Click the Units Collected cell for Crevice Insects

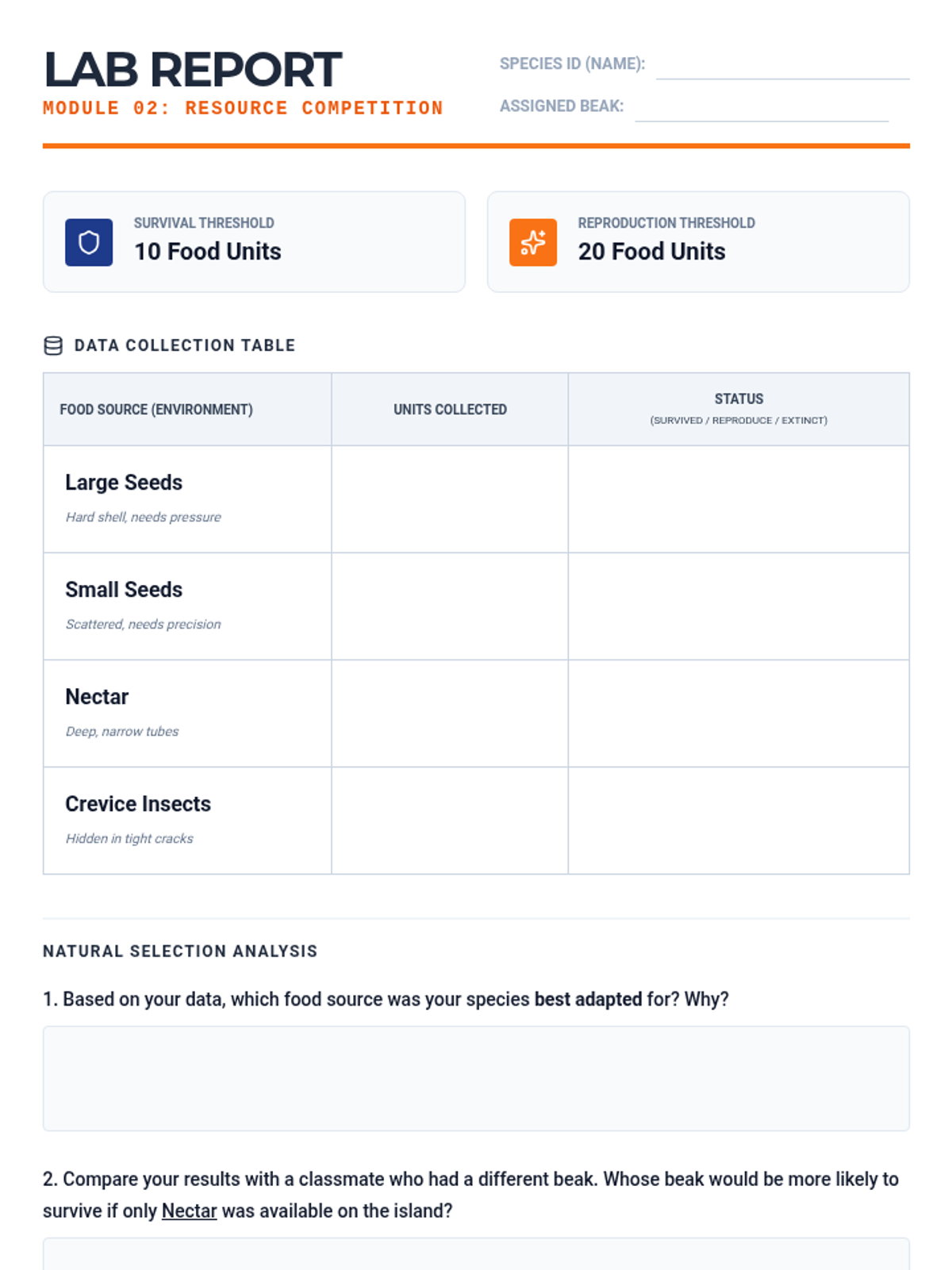click(x=450, y=821)
